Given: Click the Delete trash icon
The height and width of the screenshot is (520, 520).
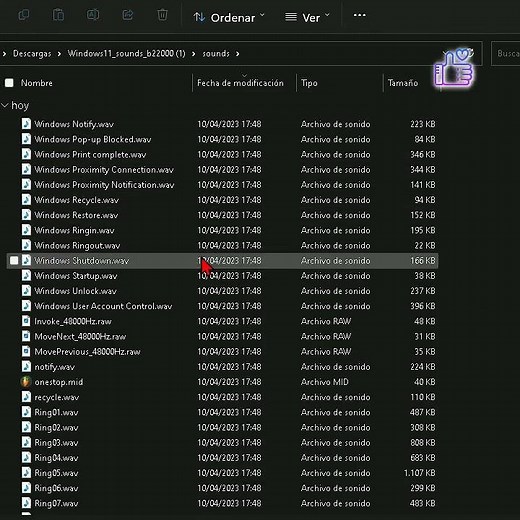Looking at the screenshot, I should point(162,15).
